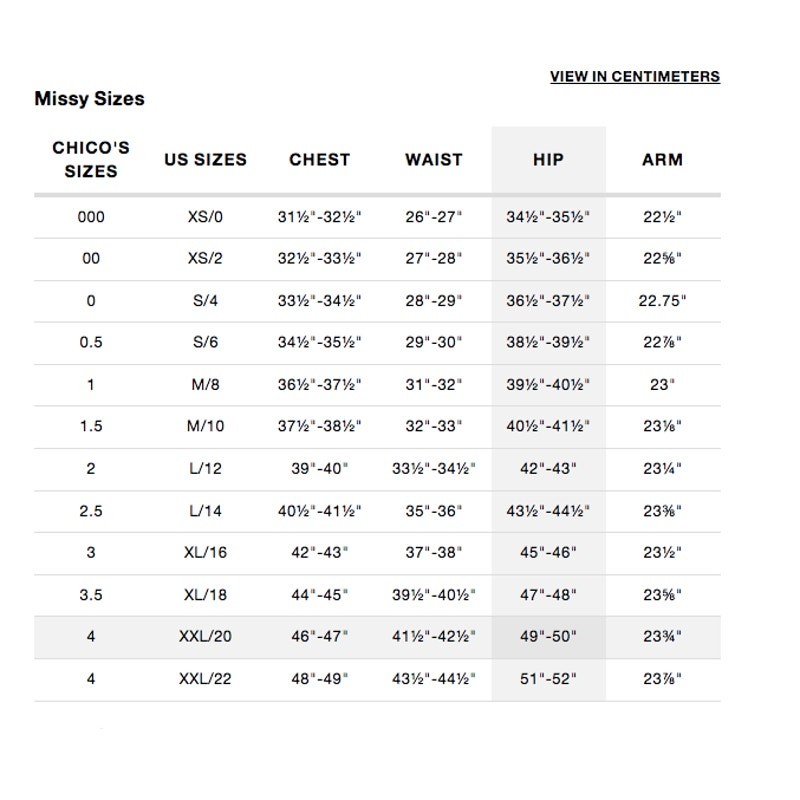
Task: Select the 49"-50" hip measurement cell
Action: point(548,637)
